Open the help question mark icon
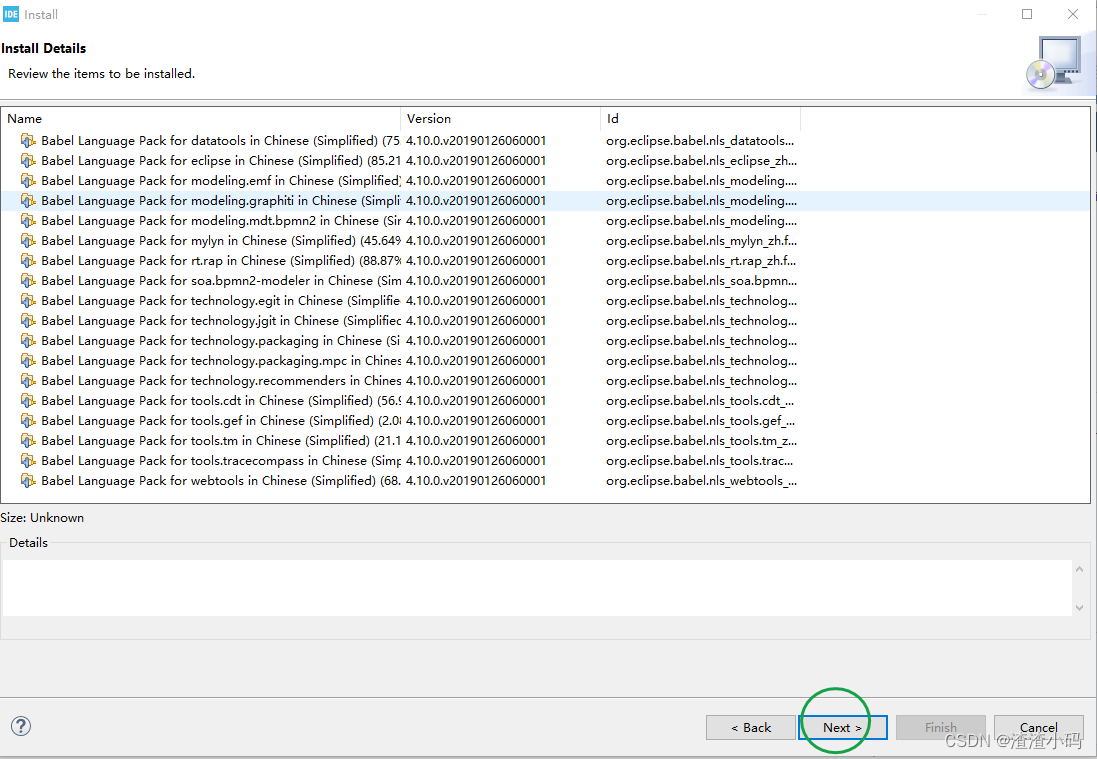1097x759 pixels. [x=21, y=726]
